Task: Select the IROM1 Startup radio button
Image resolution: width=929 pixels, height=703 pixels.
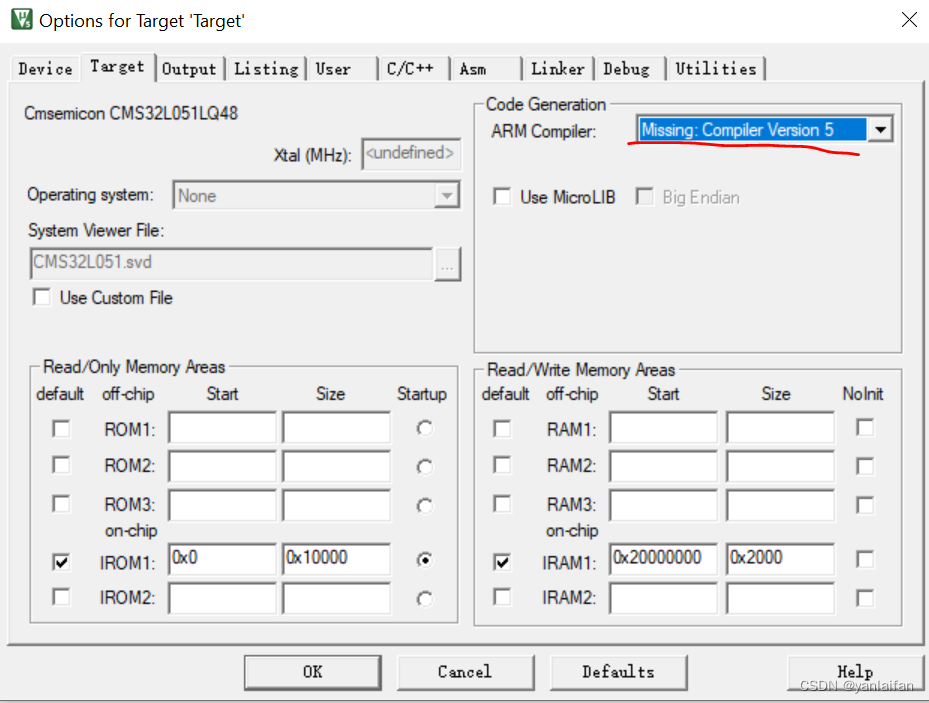Action: (x=426, y=562)
